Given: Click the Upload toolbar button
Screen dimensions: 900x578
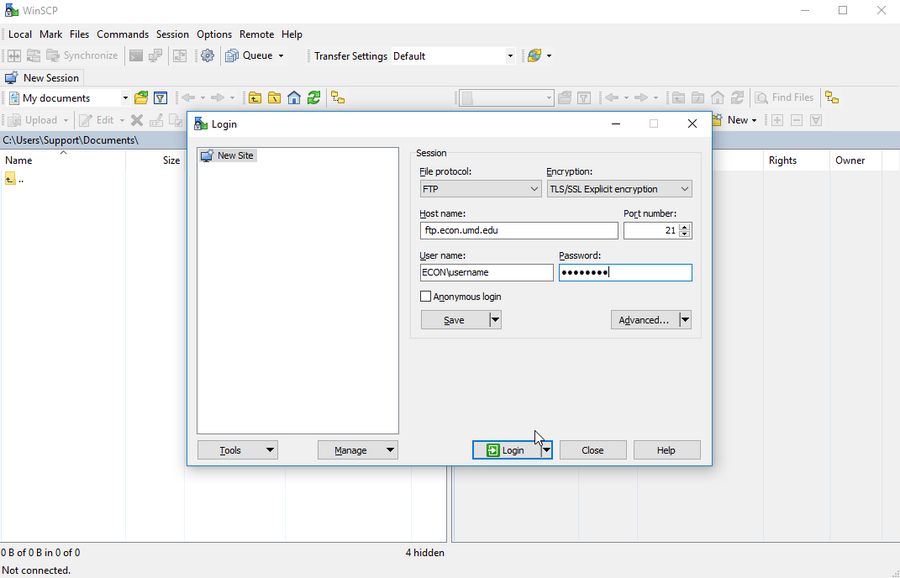Looking at the screenshot, I should coord(33,120).
